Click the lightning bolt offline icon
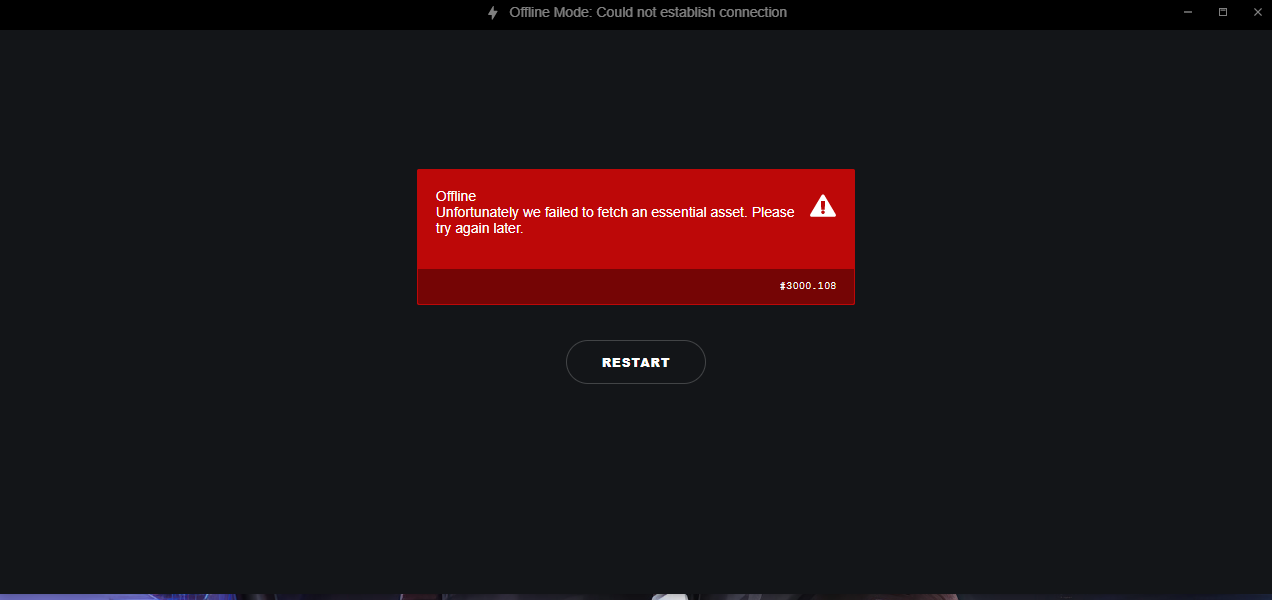This screenshot has width=1272, height=600. point(492,13)
